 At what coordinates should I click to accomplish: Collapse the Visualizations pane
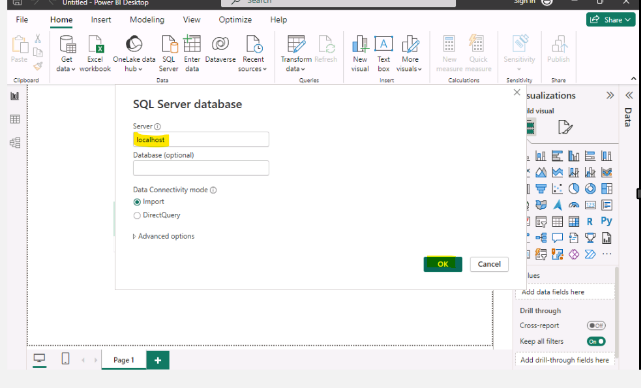pyautogui.click(x=610, y=95)
